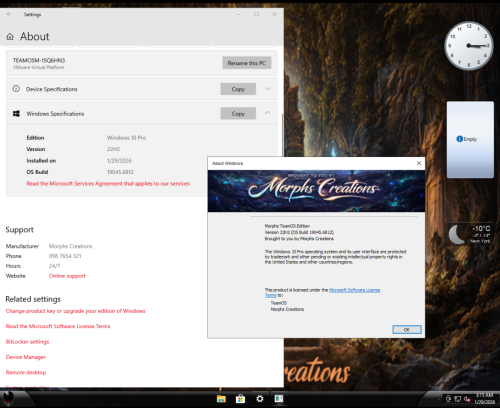Click the moon weather gadget icon

[457, 234]
